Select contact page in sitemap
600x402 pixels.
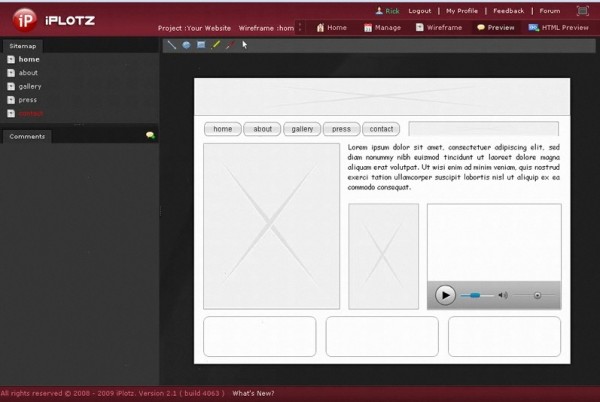coord(31,114)
